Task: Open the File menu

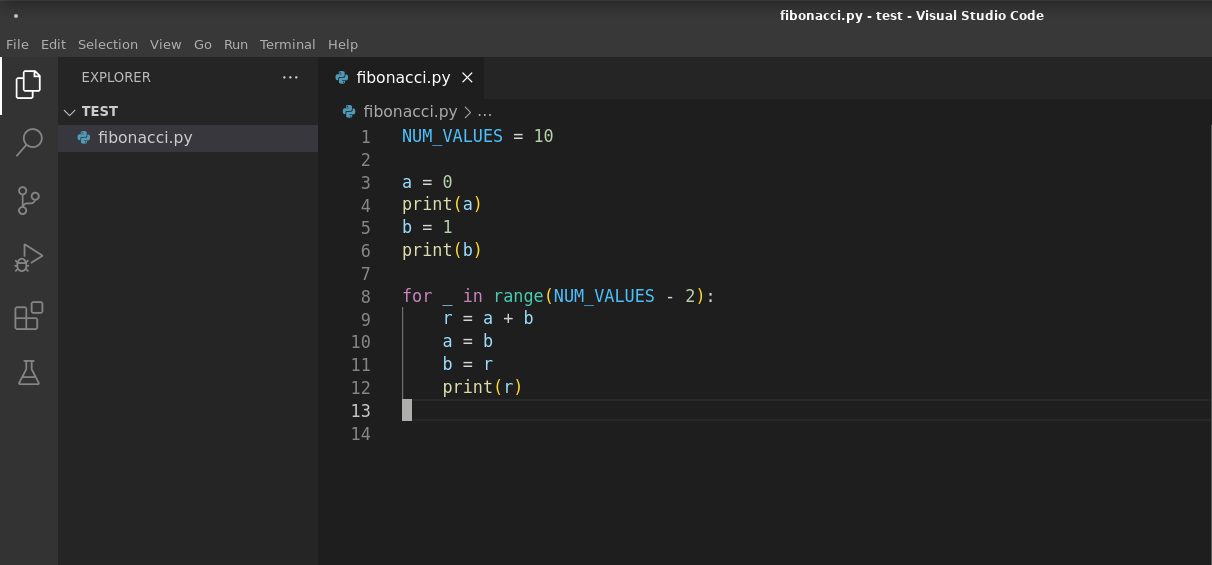Action: (x=17, y=44)
